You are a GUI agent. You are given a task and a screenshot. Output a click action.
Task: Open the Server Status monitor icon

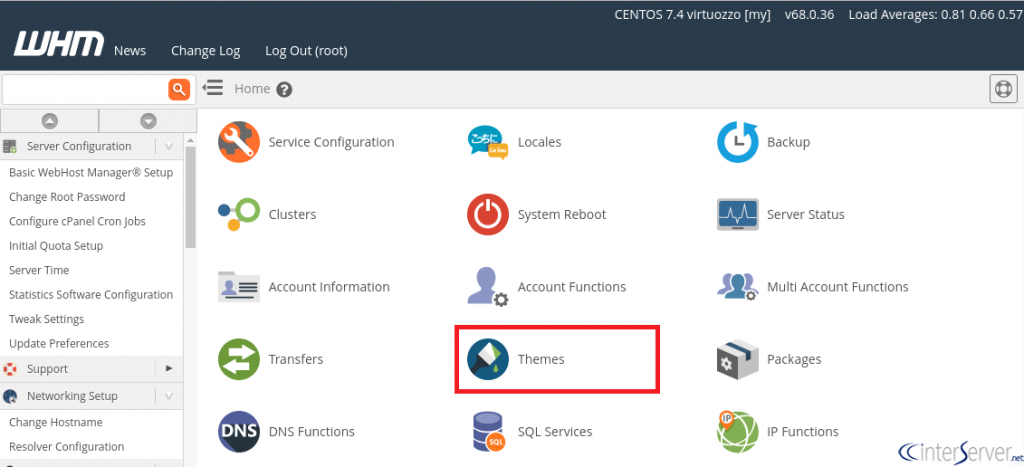(x=738, y=214)
